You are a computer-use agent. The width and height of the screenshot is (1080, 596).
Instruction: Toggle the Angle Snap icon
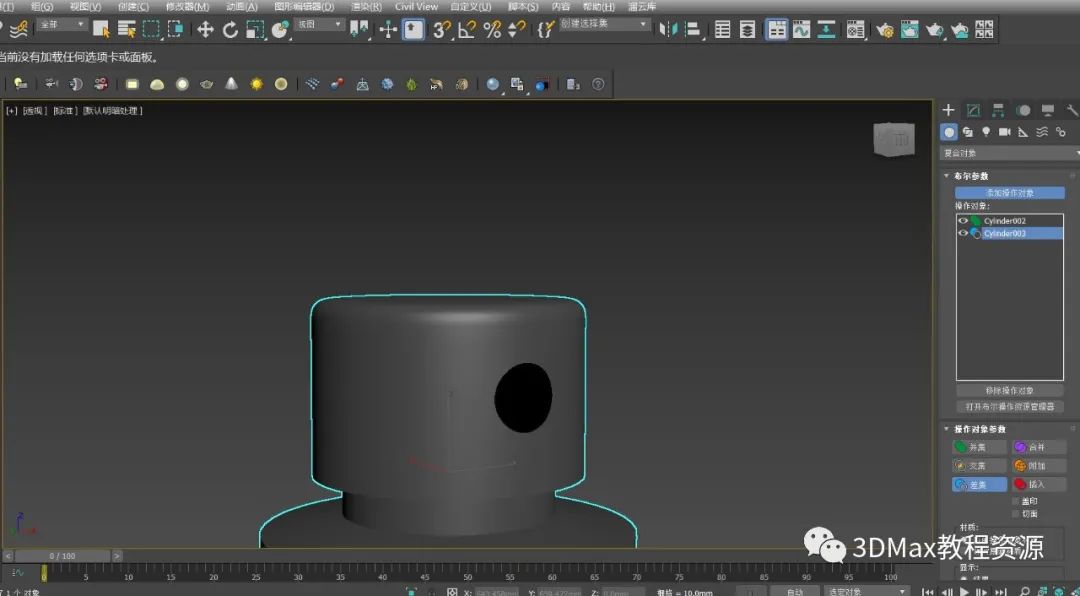[467, 30]
